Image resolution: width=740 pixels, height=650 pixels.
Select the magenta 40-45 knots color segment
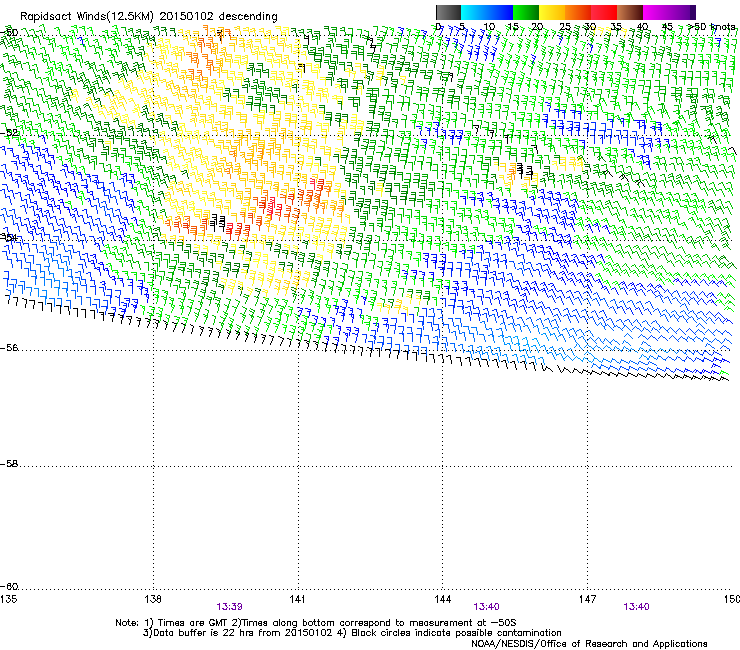662,12
